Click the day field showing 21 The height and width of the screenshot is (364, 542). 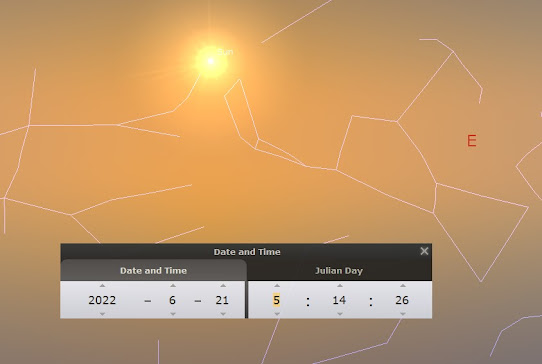pos(222,300)
